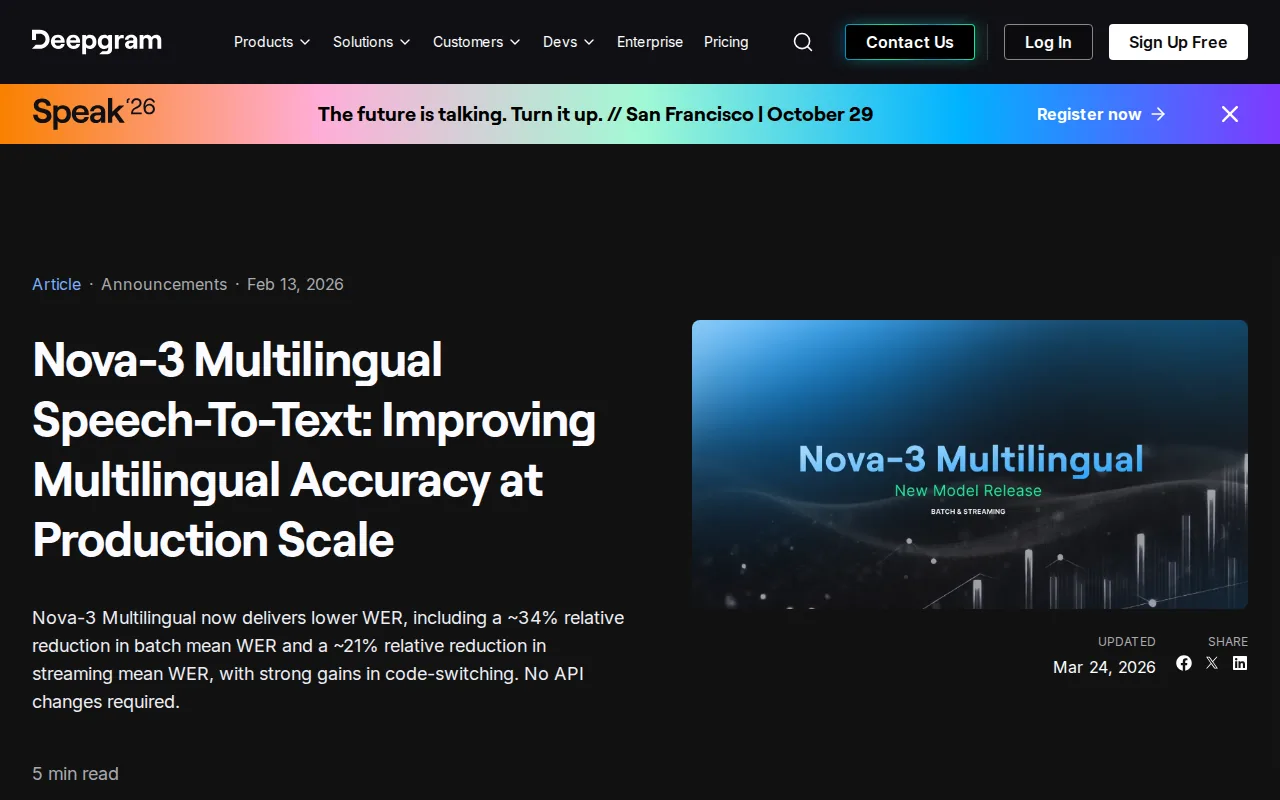1280x800 pixels.
Task: Click the Nova-3 Multilingual hero image
Action: (970, 465)
